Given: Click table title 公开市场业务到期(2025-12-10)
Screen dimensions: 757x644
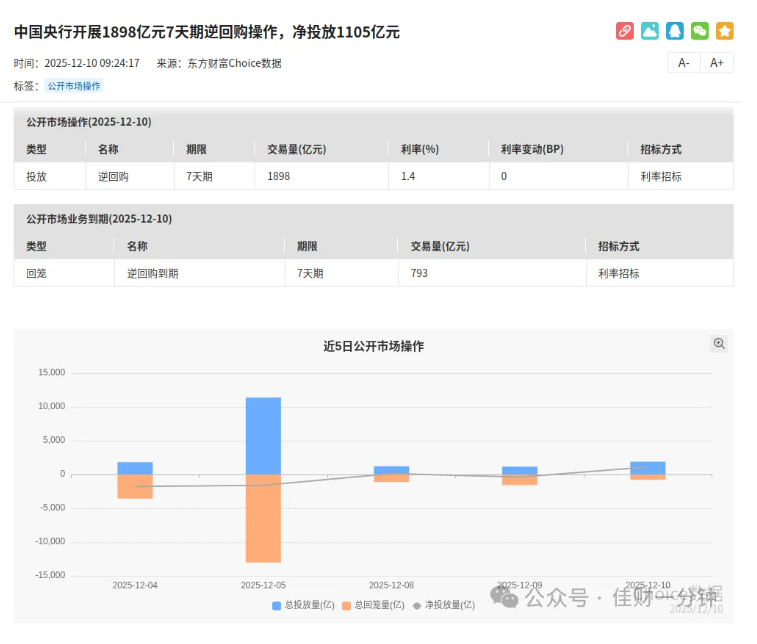Looking at the screenshot, I should pos(99,219).
